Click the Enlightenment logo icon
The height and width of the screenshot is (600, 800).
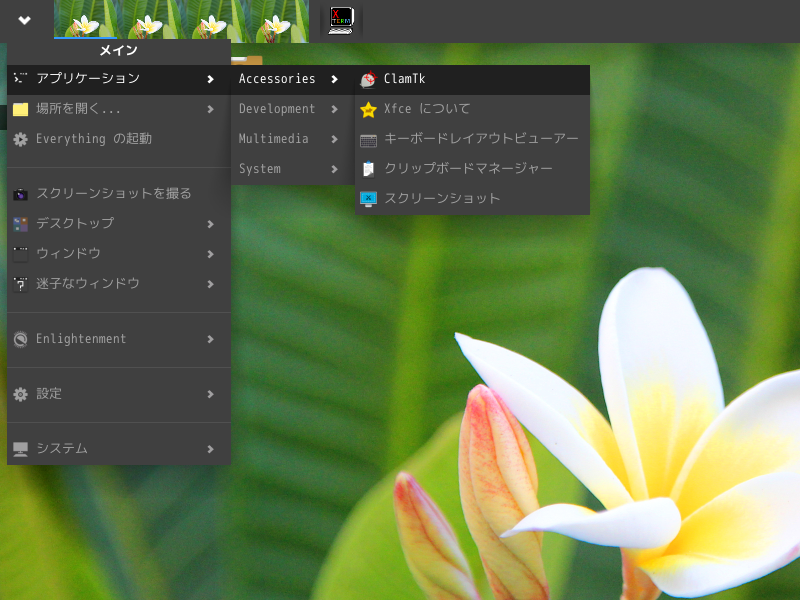[20, 339]
